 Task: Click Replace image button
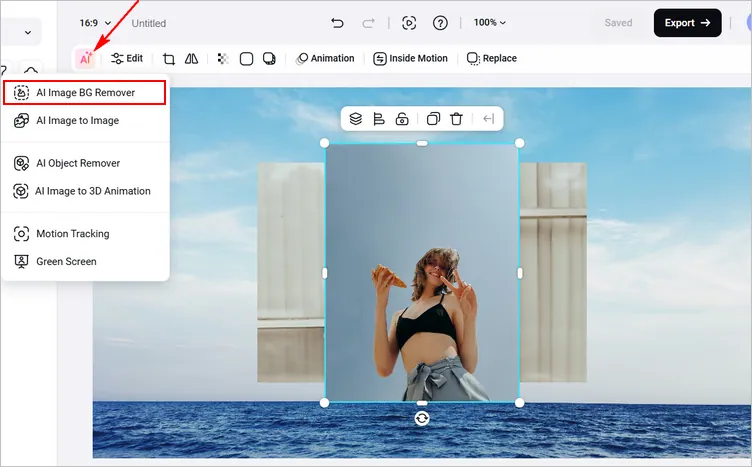[x=492, y=58]
